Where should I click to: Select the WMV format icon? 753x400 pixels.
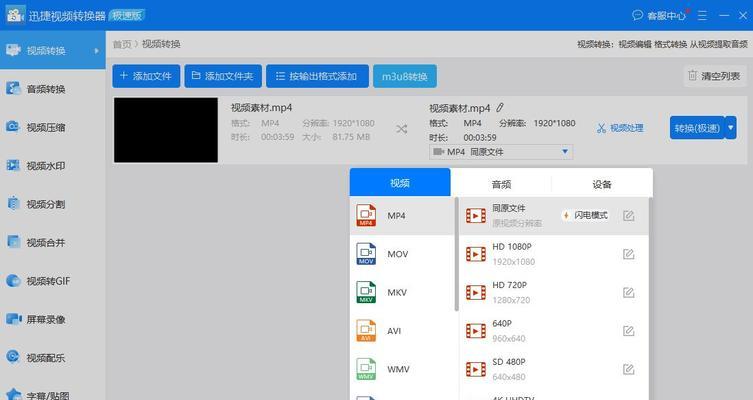(x=366, y=369)
